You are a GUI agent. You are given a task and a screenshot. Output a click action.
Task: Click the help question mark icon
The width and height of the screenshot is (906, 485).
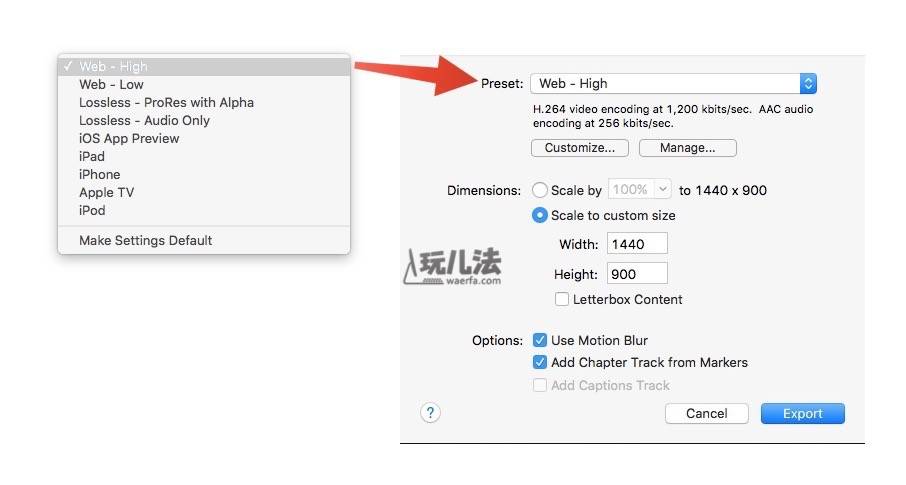click(430, 413)
